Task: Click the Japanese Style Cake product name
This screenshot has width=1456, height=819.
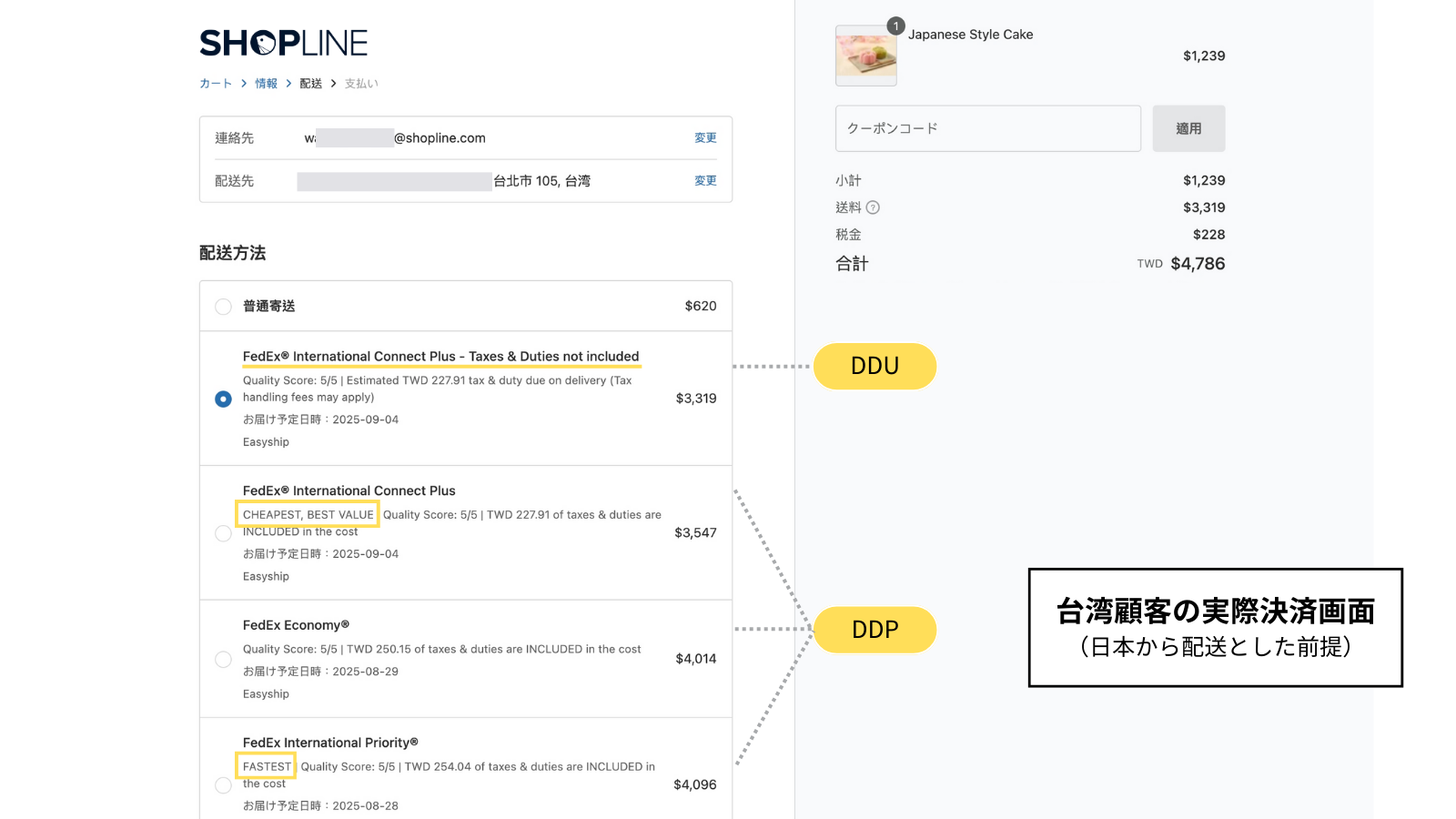Action: 970,35
